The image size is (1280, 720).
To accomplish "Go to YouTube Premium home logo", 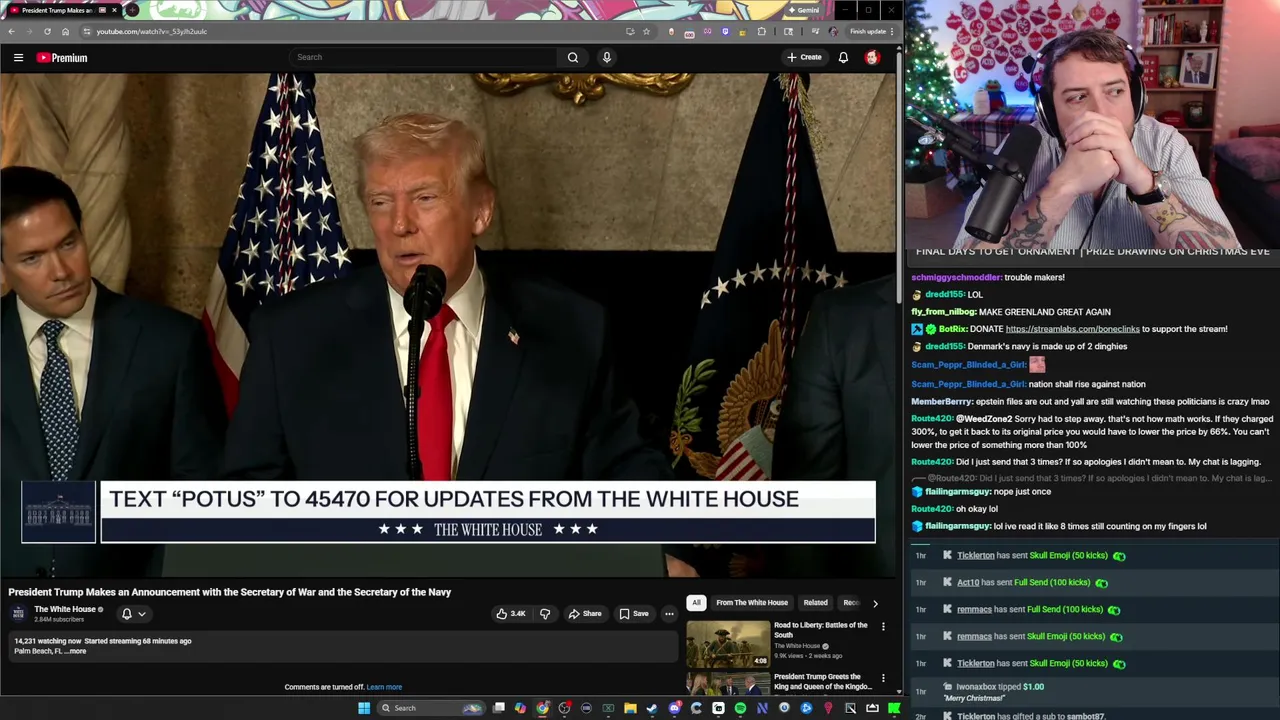I will point(62,58).
